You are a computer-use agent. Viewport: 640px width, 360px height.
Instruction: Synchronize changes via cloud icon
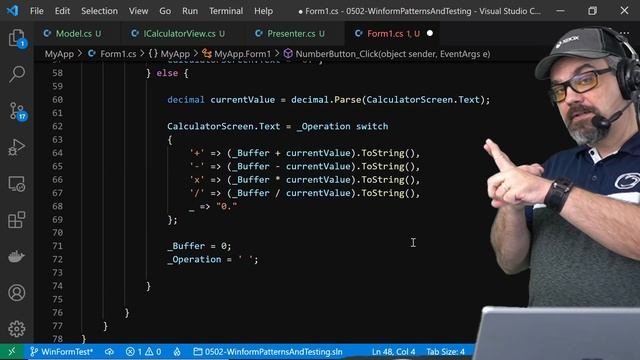click(x=109, y=351)
